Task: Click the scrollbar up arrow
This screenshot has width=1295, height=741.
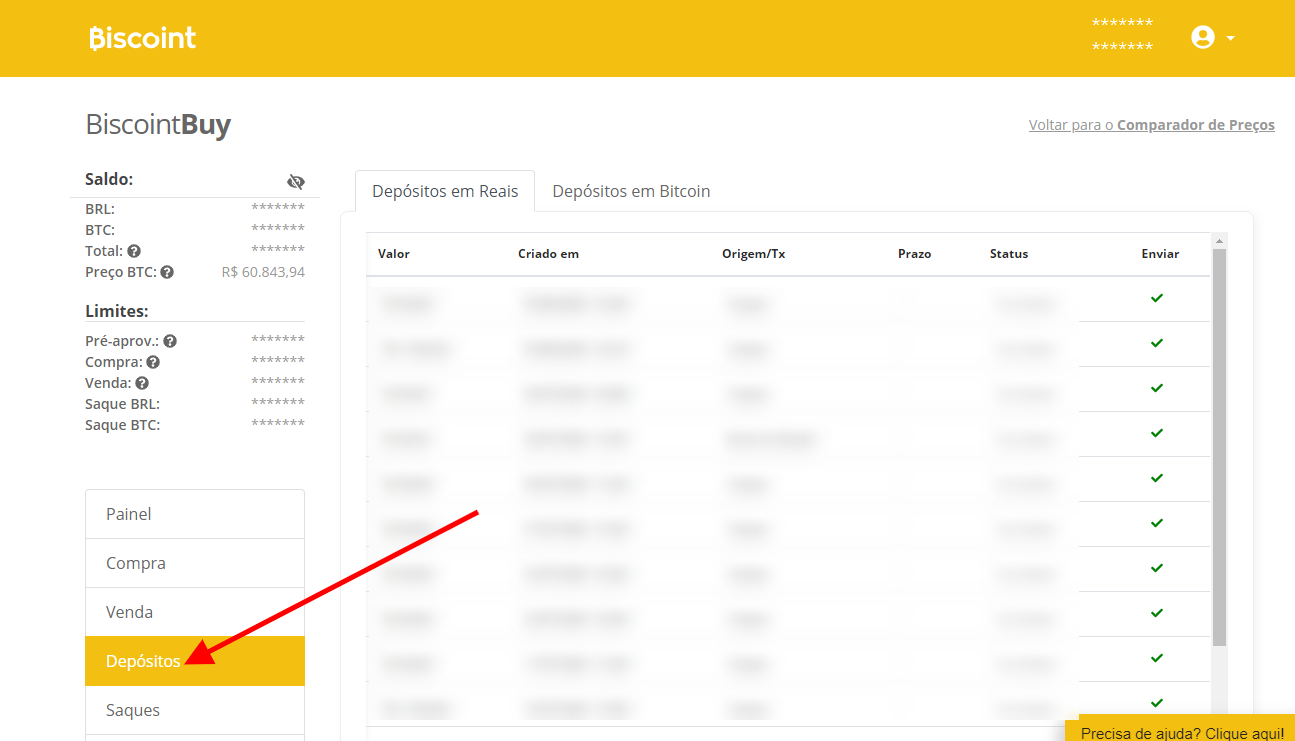Action: pos(1219,241)
